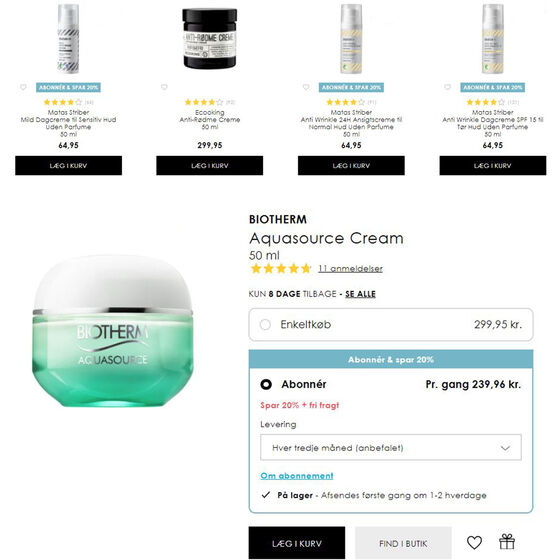Click the gift box icon
The width and height of the screenshot is (560, 560).
click(507, 541)
